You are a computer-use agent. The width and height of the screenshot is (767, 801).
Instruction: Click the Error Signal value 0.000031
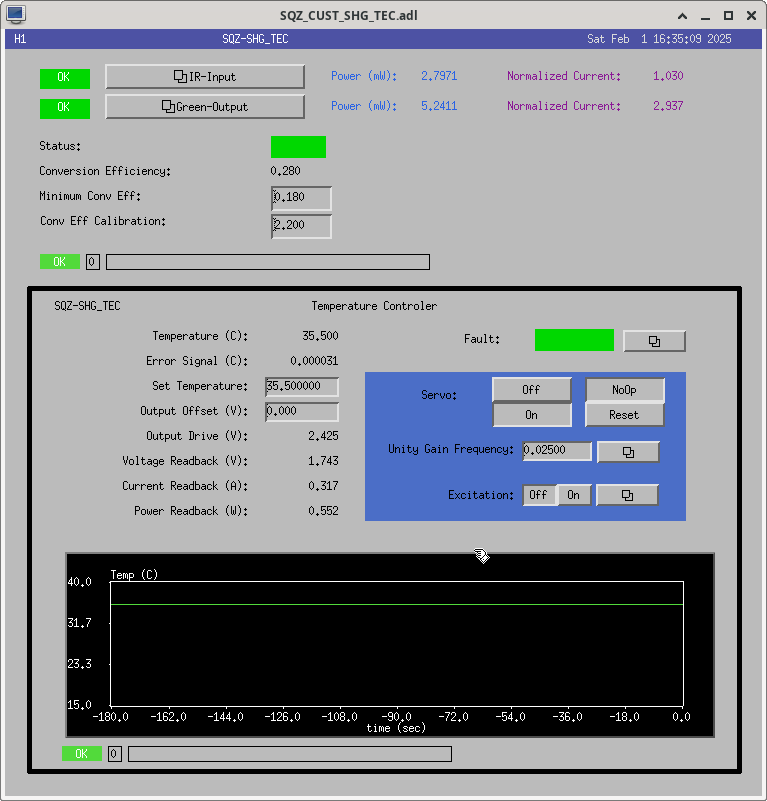pos(314,361)
